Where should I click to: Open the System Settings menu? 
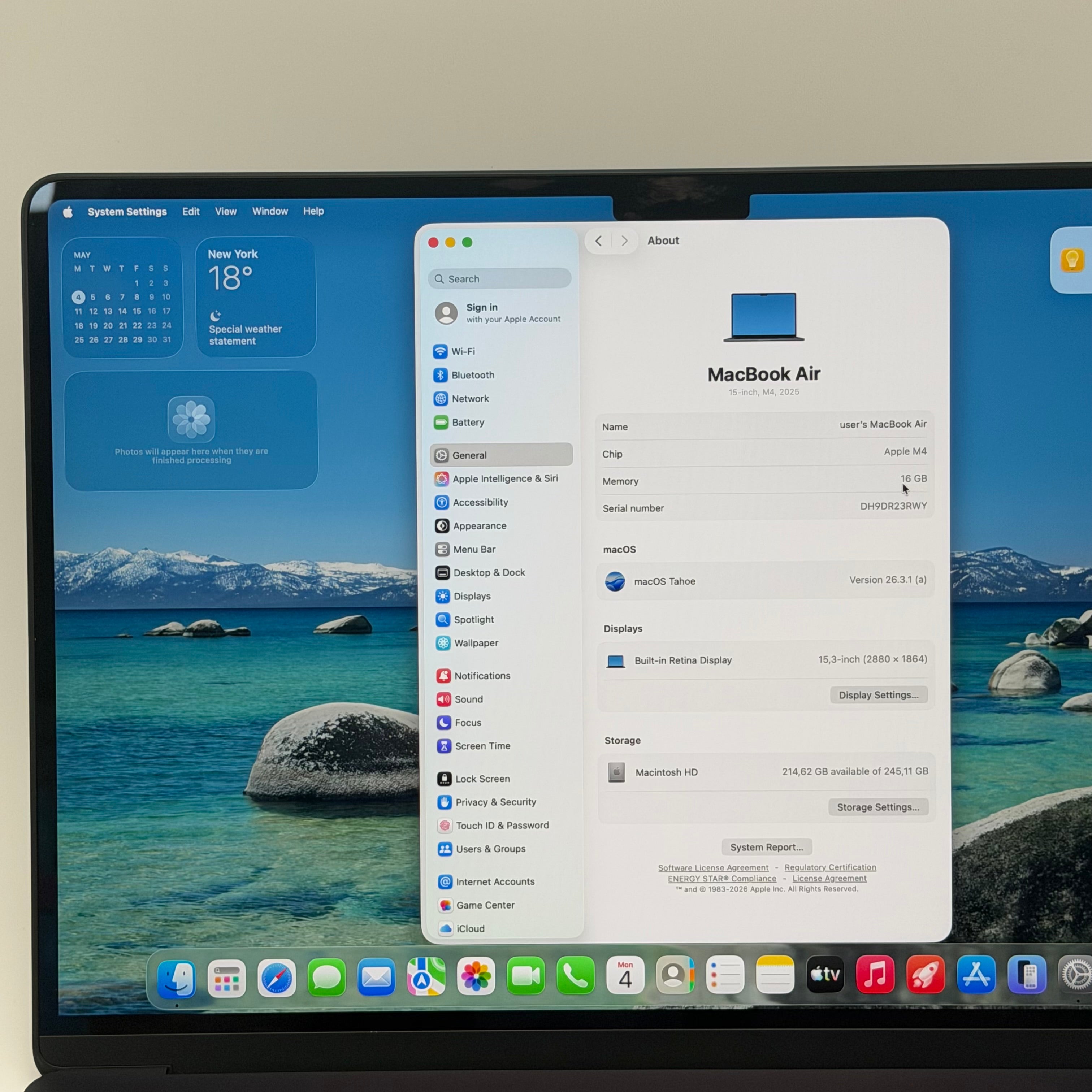click(x=127, y=212)
